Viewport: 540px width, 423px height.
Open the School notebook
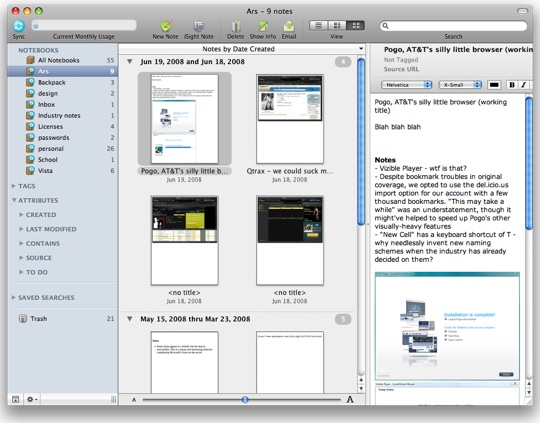click(x=62, y=159)
